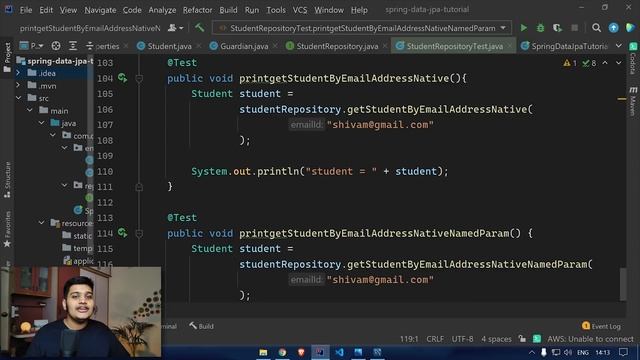This screenshot has height=360, width=640.
Task: Click the green checkmark 8 indicator
Action: [589, 63]
